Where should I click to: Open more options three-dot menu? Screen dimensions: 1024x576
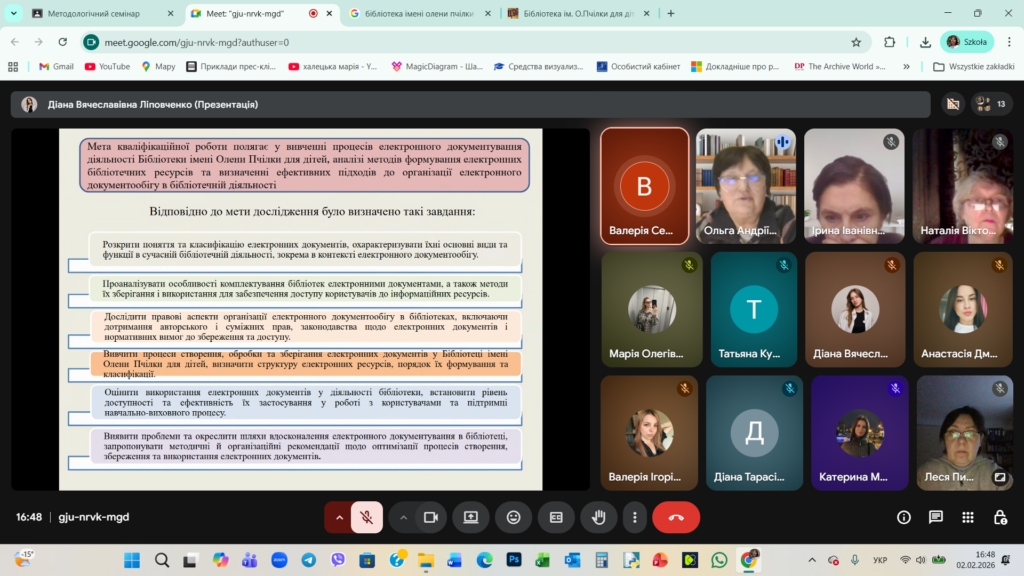pos(635,517)
